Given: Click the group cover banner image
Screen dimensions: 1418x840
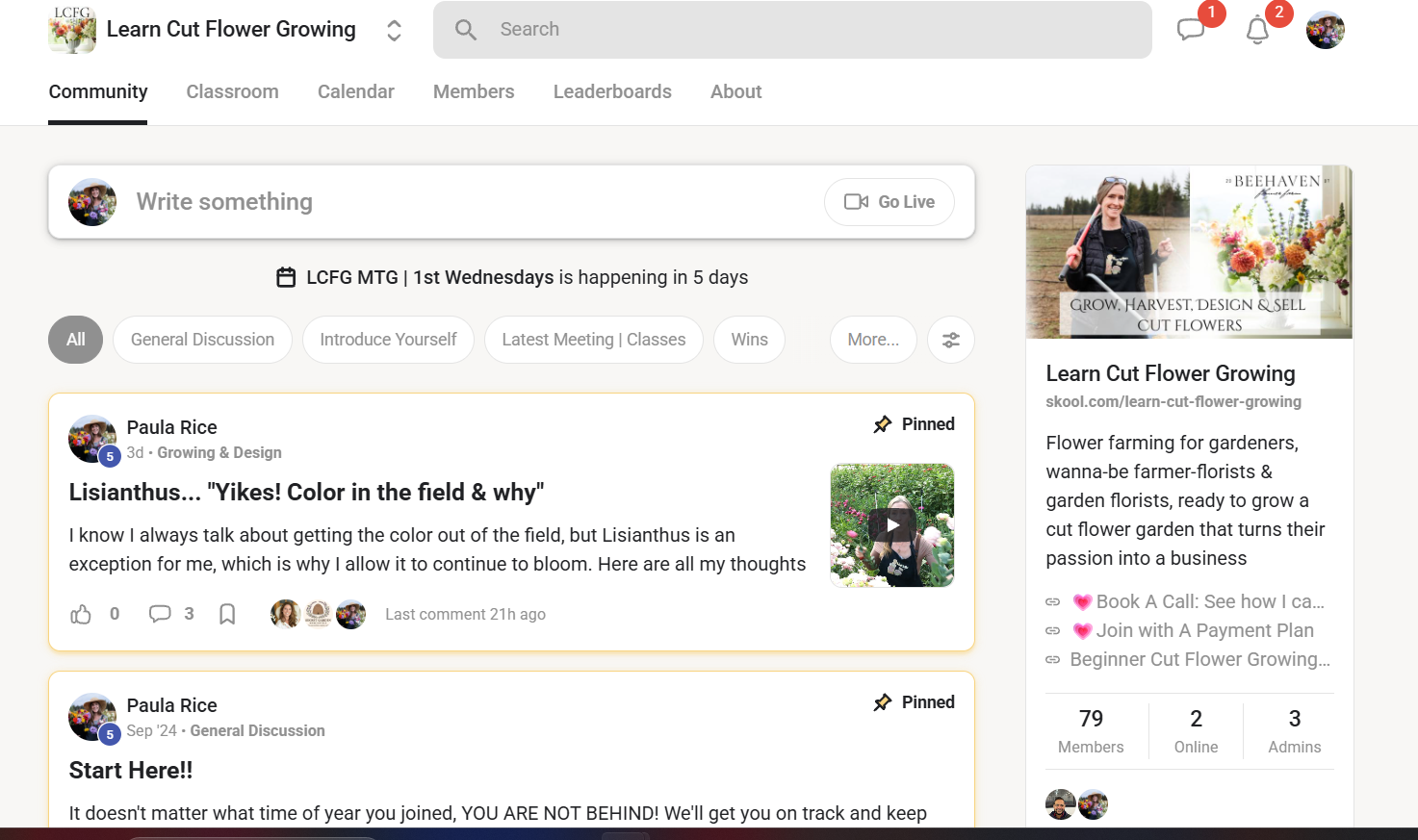Looking at the screenshot, I should click(x=1189, y=252).
